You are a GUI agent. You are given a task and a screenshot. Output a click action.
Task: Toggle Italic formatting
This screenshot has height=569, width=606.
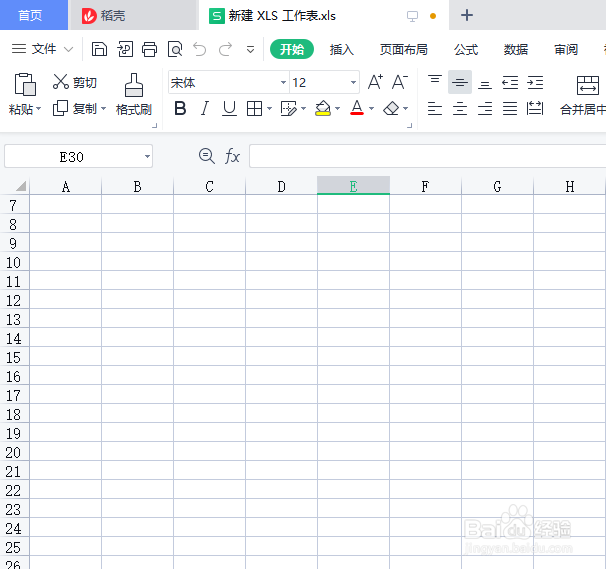[x=205, y=108]
